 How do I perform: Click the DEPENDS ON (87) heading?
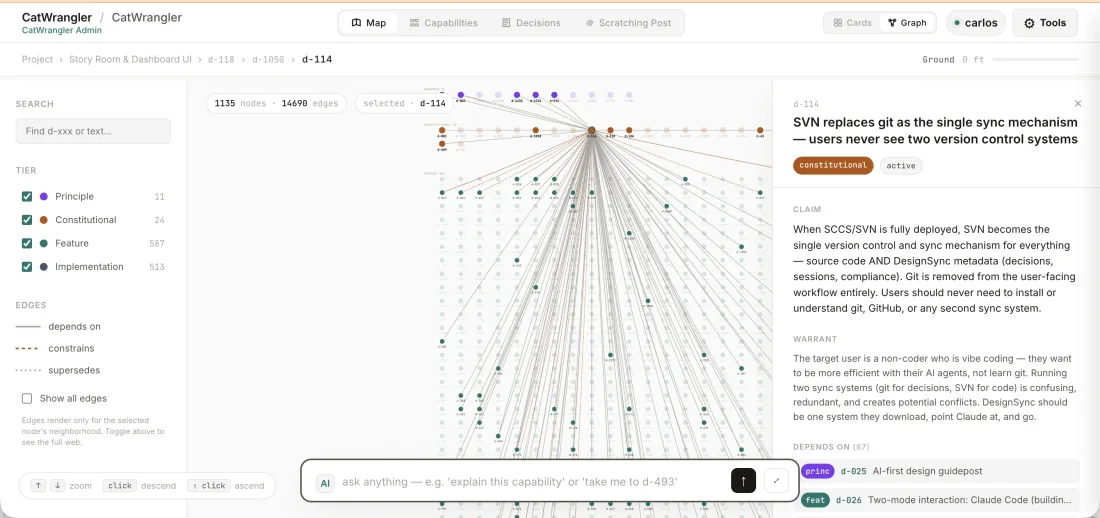[x=830, y=446]
